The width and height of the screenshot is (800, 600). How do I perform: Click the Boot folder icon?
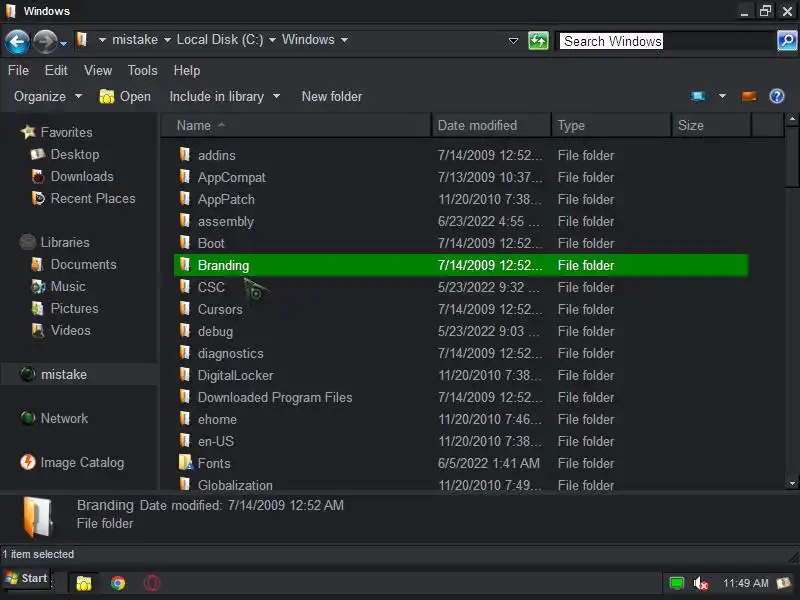pyautogui.click(x=185, y=242)
